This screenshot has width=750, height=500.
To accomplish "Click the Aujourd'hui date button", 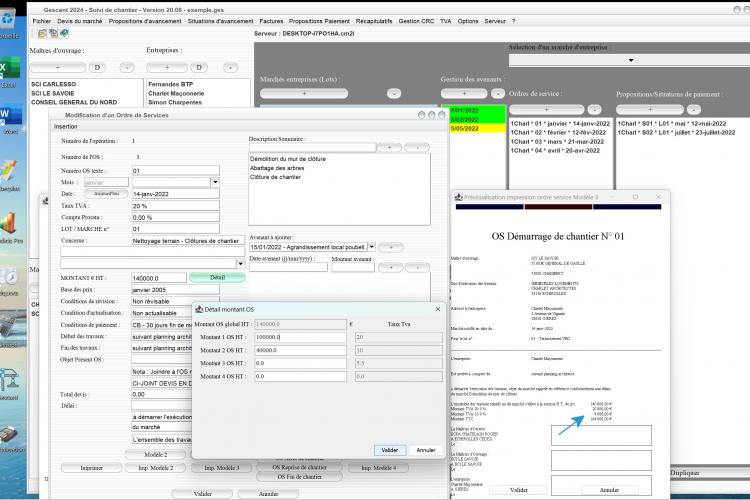I will (106, 194).
